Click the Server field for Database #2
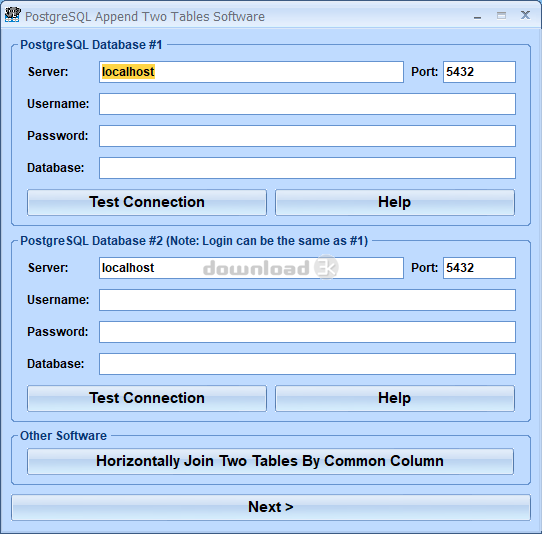 pos(251,268)
